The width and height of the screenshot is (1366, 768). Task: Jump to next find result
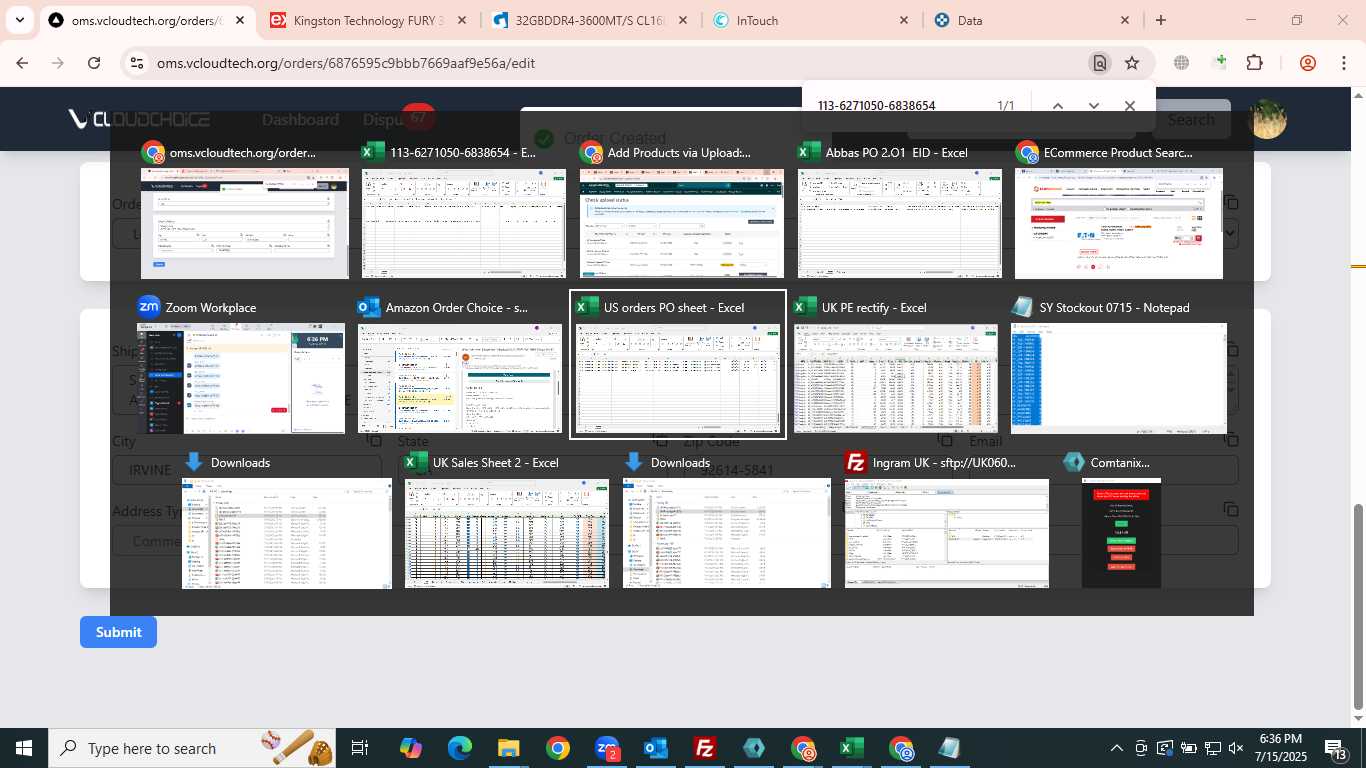[x=1093, y=106]
